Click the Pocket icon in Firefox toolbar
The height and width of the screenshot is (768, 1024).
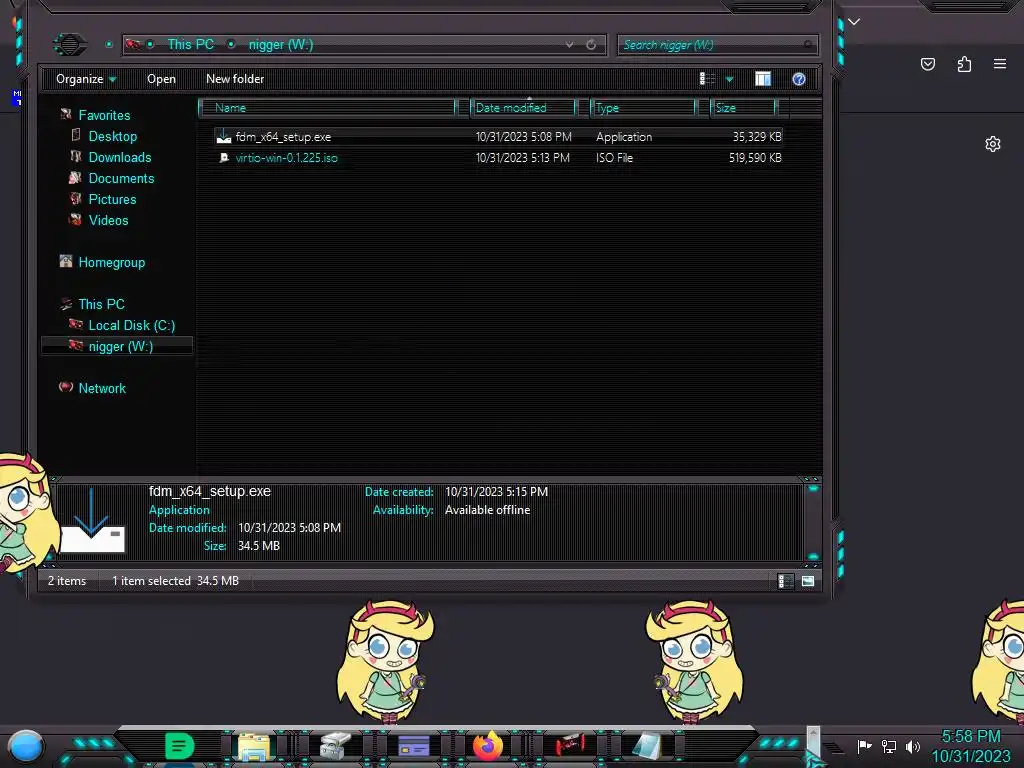click(927, 64)
